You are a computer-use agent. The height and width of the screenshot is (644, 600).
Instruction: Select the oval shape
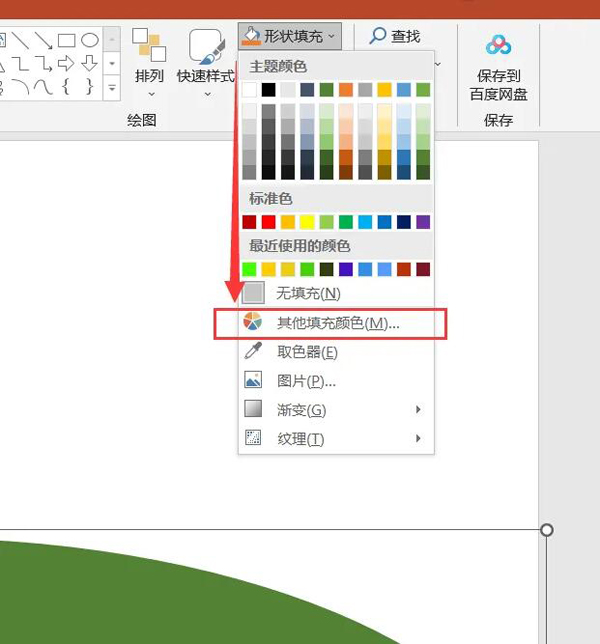pyautogui.click(x=90, y=41)
